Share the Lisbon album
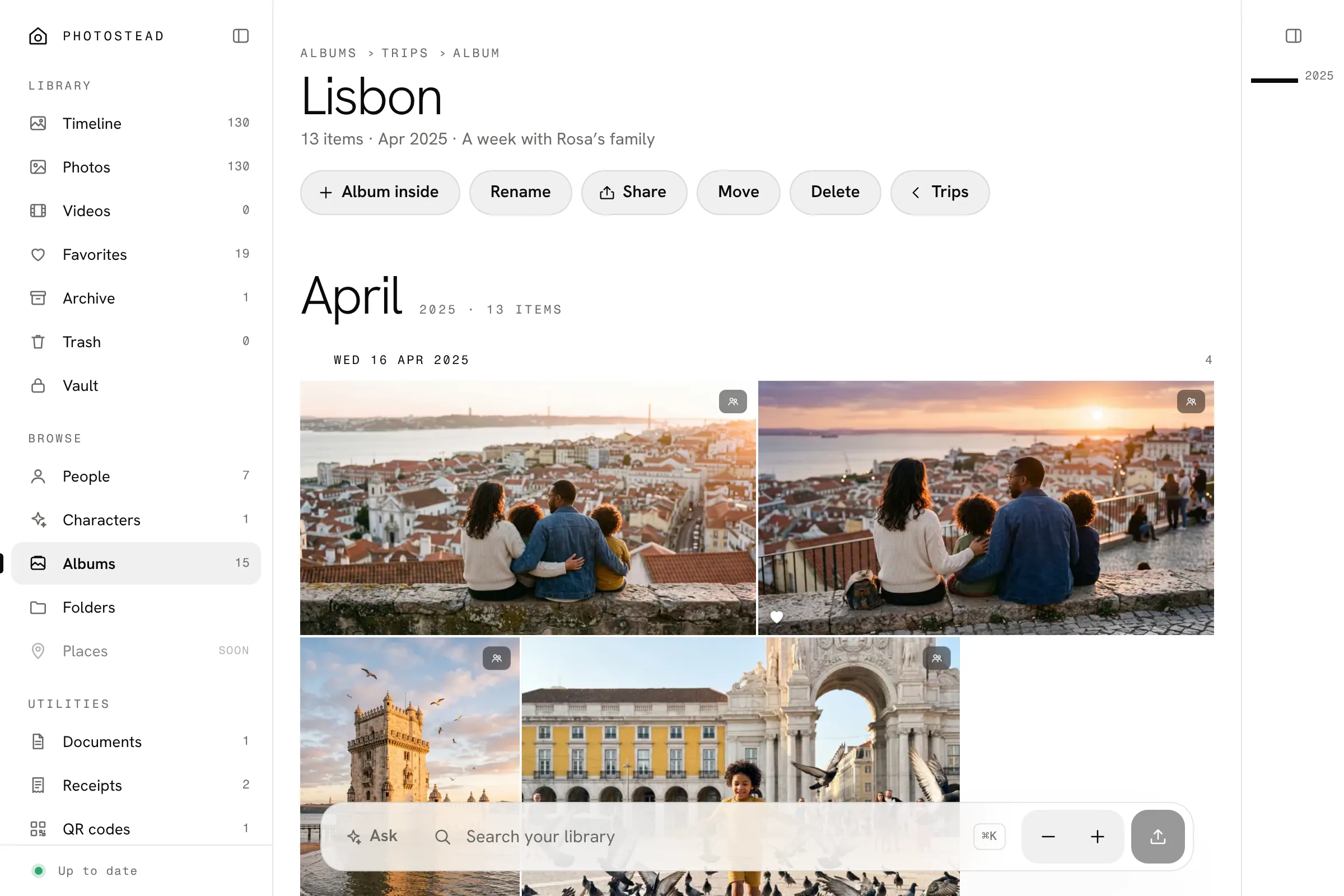 click(x=634, y=193)
